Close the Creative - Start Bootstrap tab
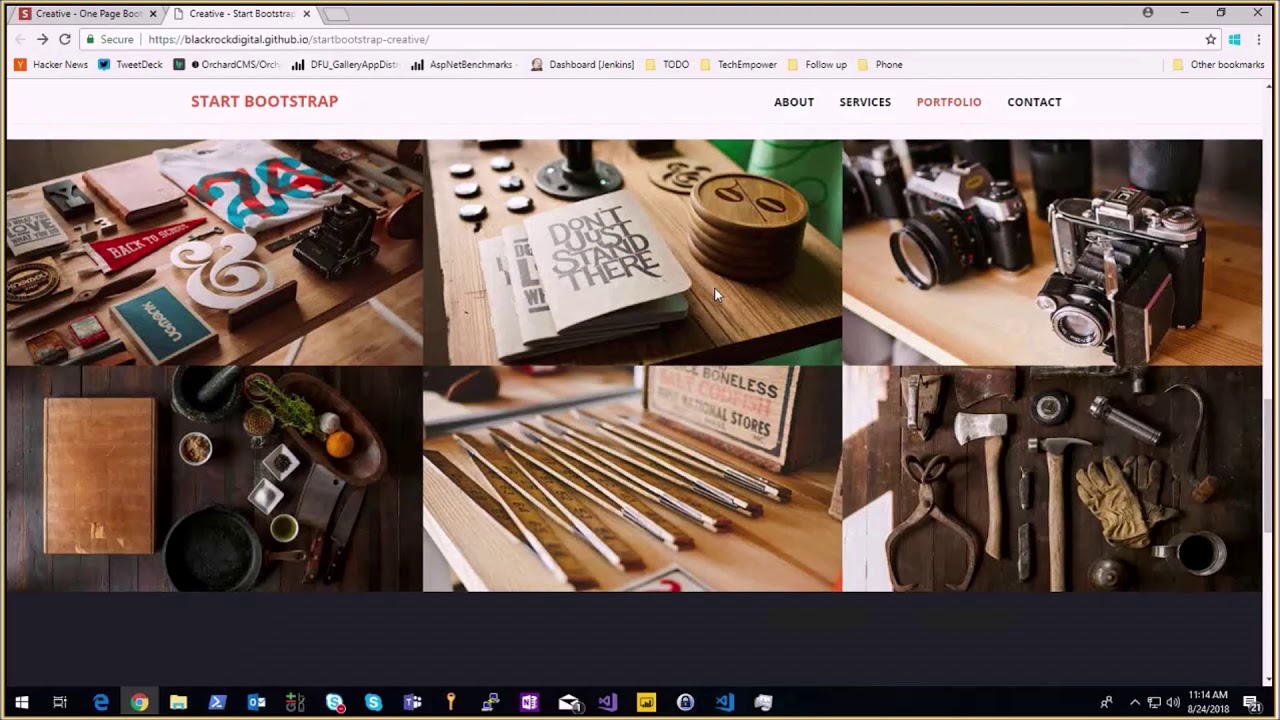Viewport: 1280px width, 720px height. tap(306, 14)
